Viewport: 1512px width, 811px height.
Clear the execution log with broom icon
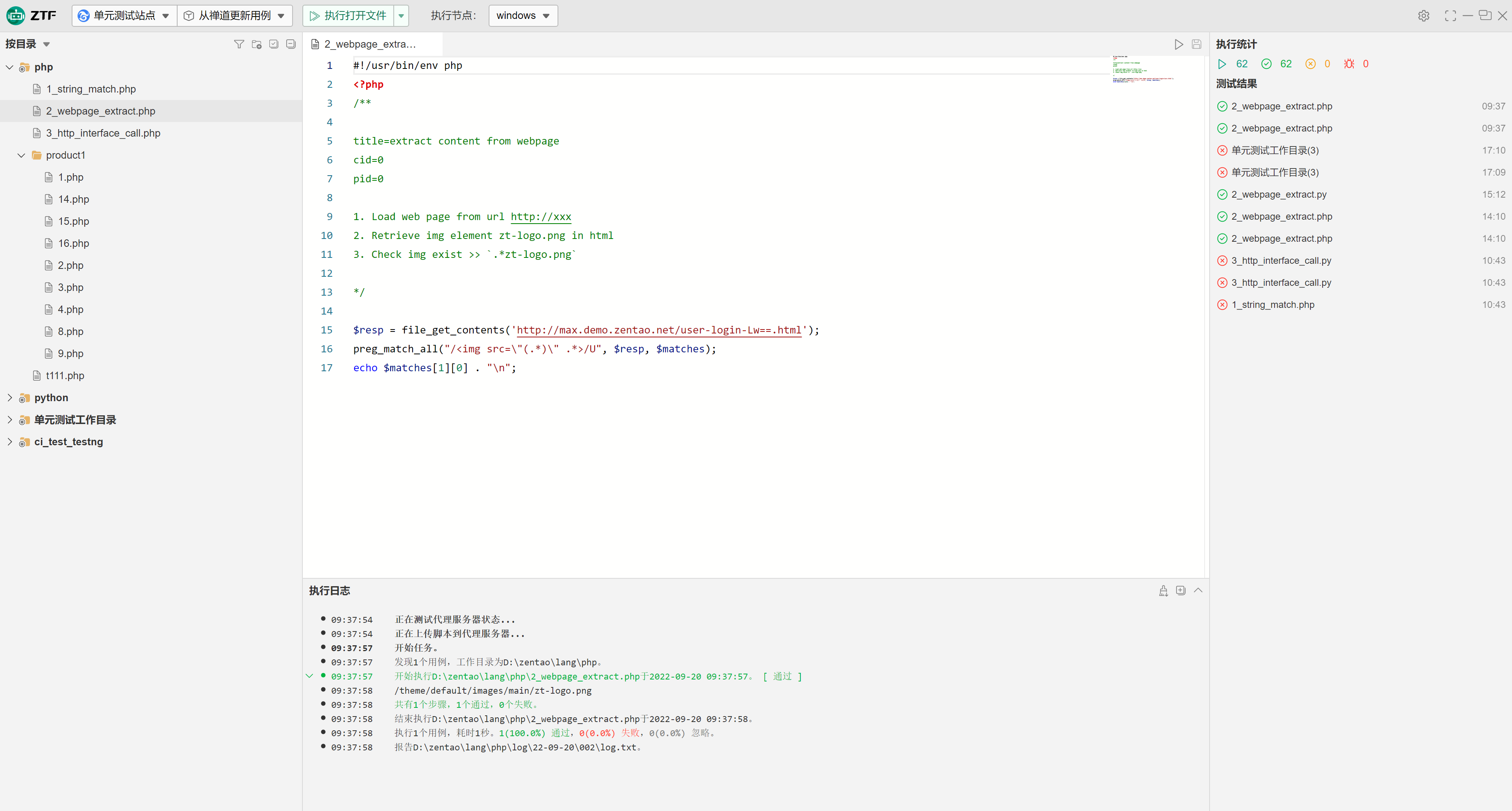[1164, 591]
